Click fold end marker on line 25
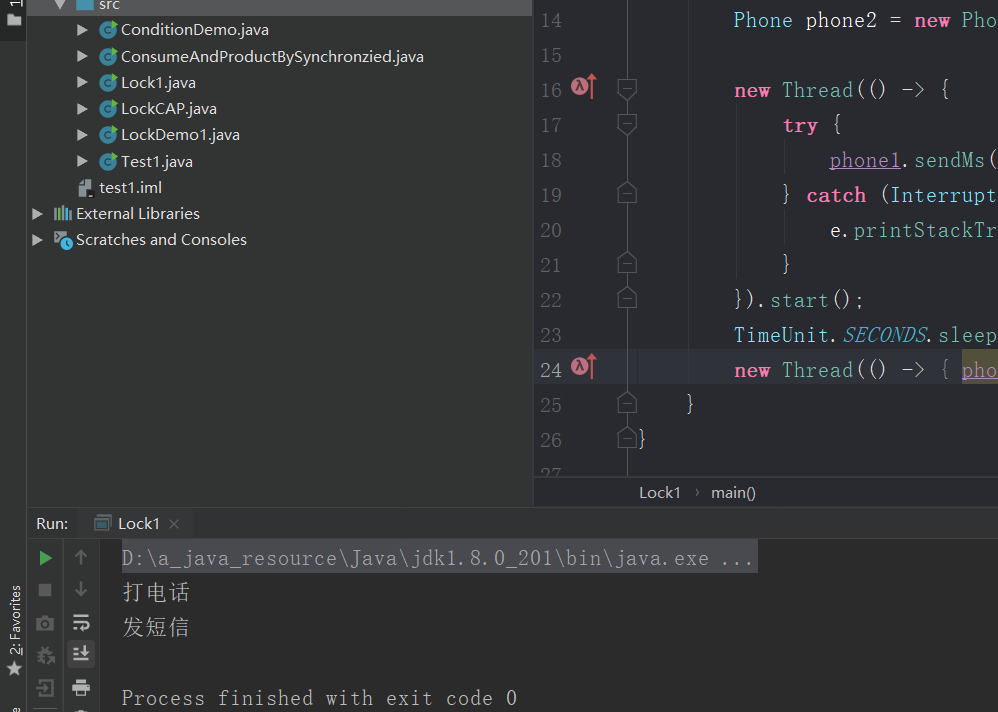 pyautogui.click(x=627, y=403)
